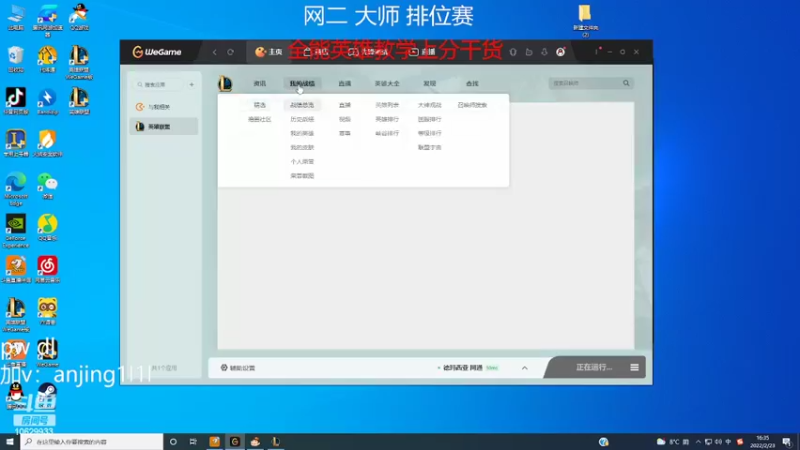Click the download arrow icon in WeGame header
Screen dimensions: 800x450
544,52
